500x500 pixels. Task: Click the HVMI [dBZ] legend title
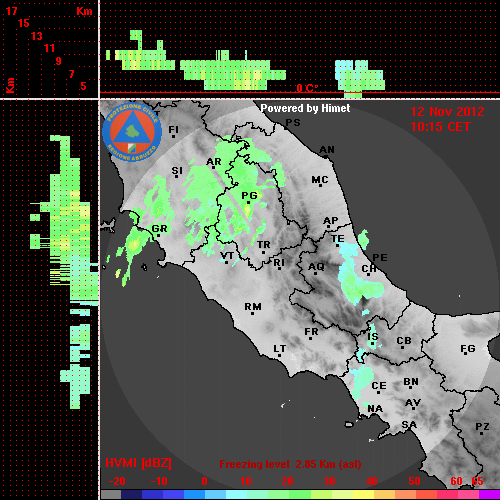pyautogui.click(x=138, y=463)
